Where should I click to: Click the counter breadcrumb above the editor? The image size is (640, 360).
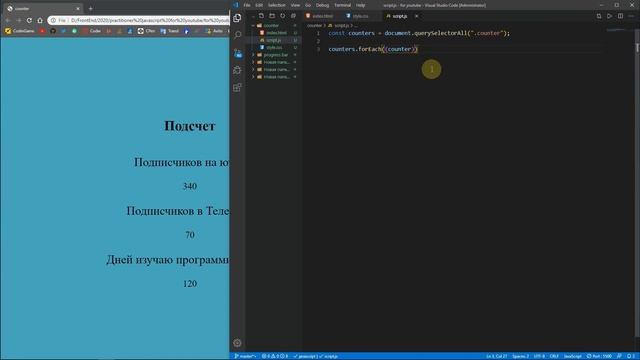coord(314,25)
